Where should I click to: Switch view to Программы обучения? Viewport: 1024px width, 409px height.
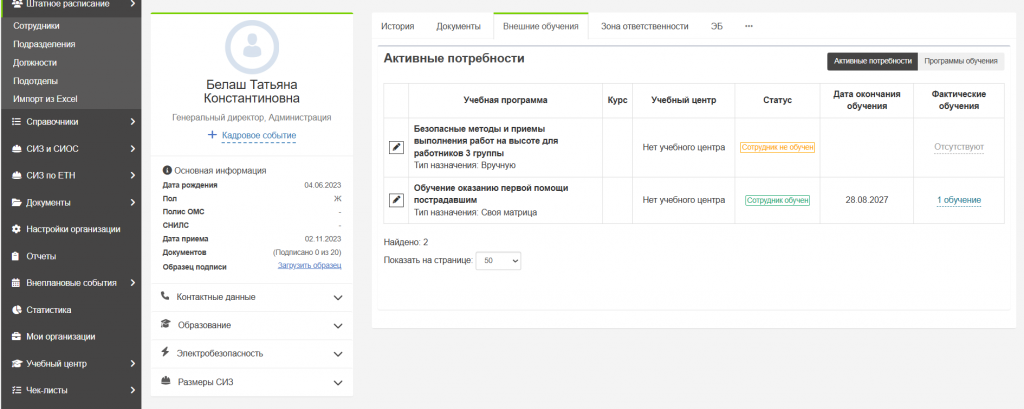point(961,61)
